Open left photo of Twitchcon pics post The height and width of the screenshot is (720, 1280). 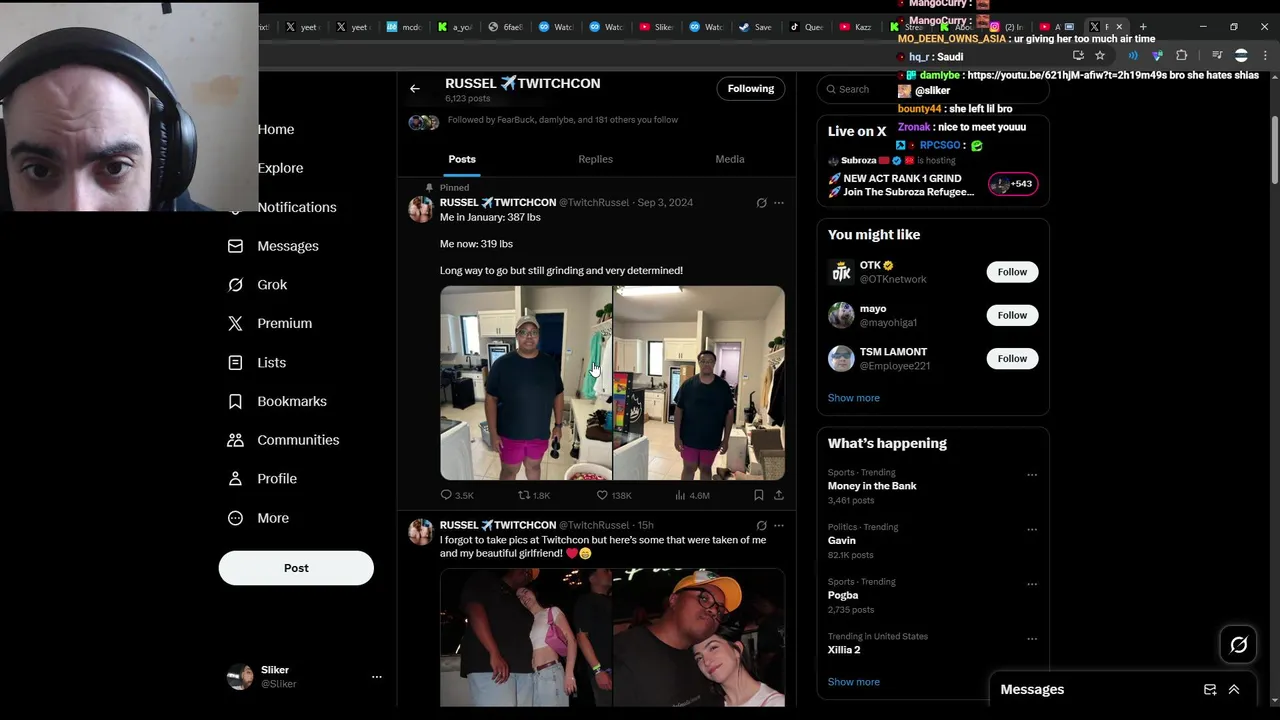pyautogui.click(x=526, y=638)
